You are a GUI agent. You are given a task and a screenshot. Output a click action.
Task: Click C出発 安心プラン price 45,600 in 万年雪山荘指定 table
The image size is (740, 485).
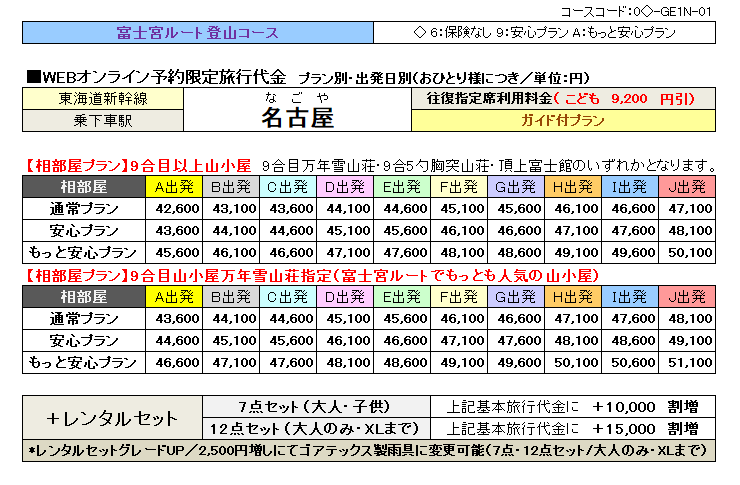[x=292, y=341]
